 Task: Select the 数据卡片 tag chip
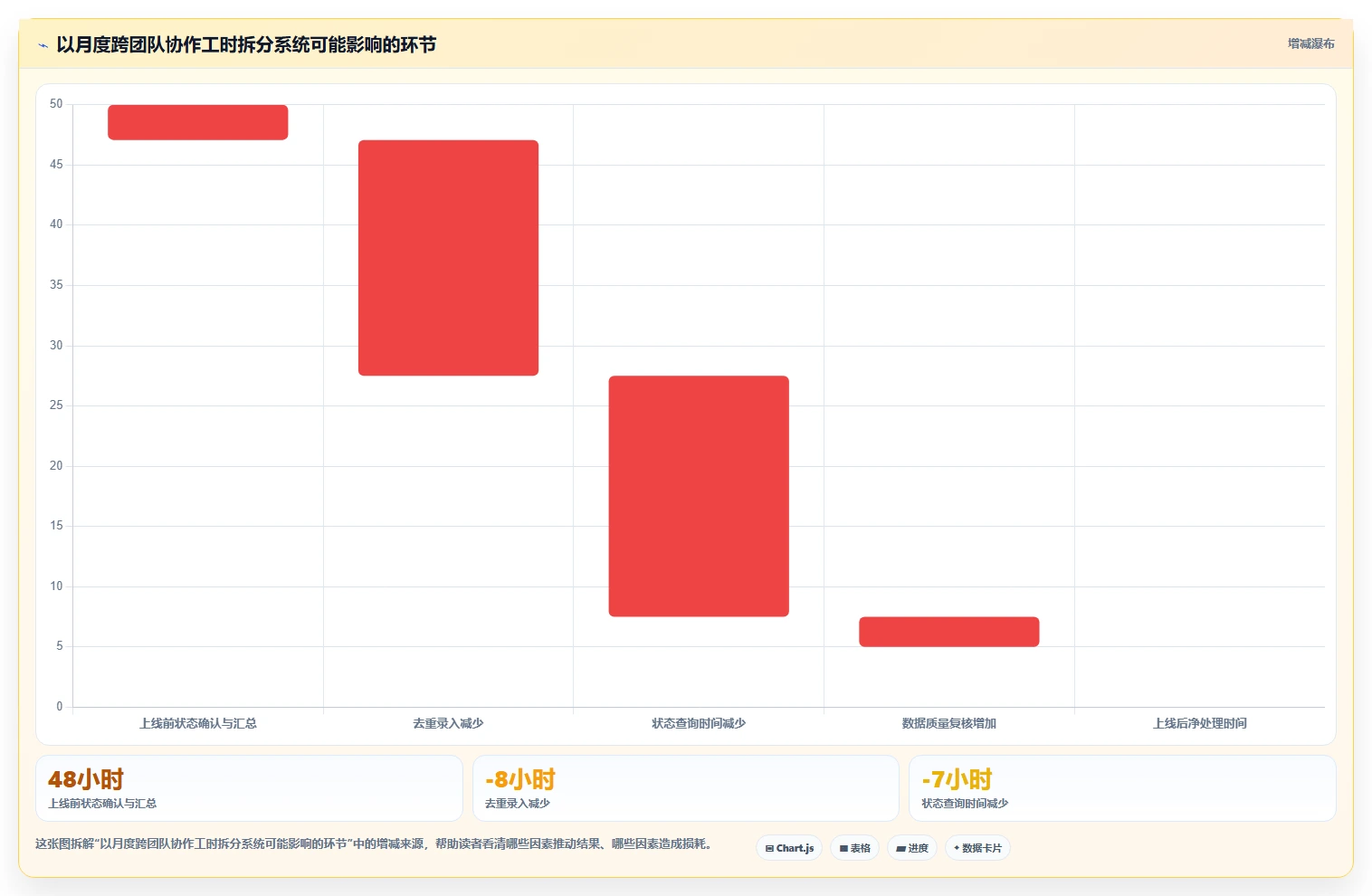click(977, 848)
